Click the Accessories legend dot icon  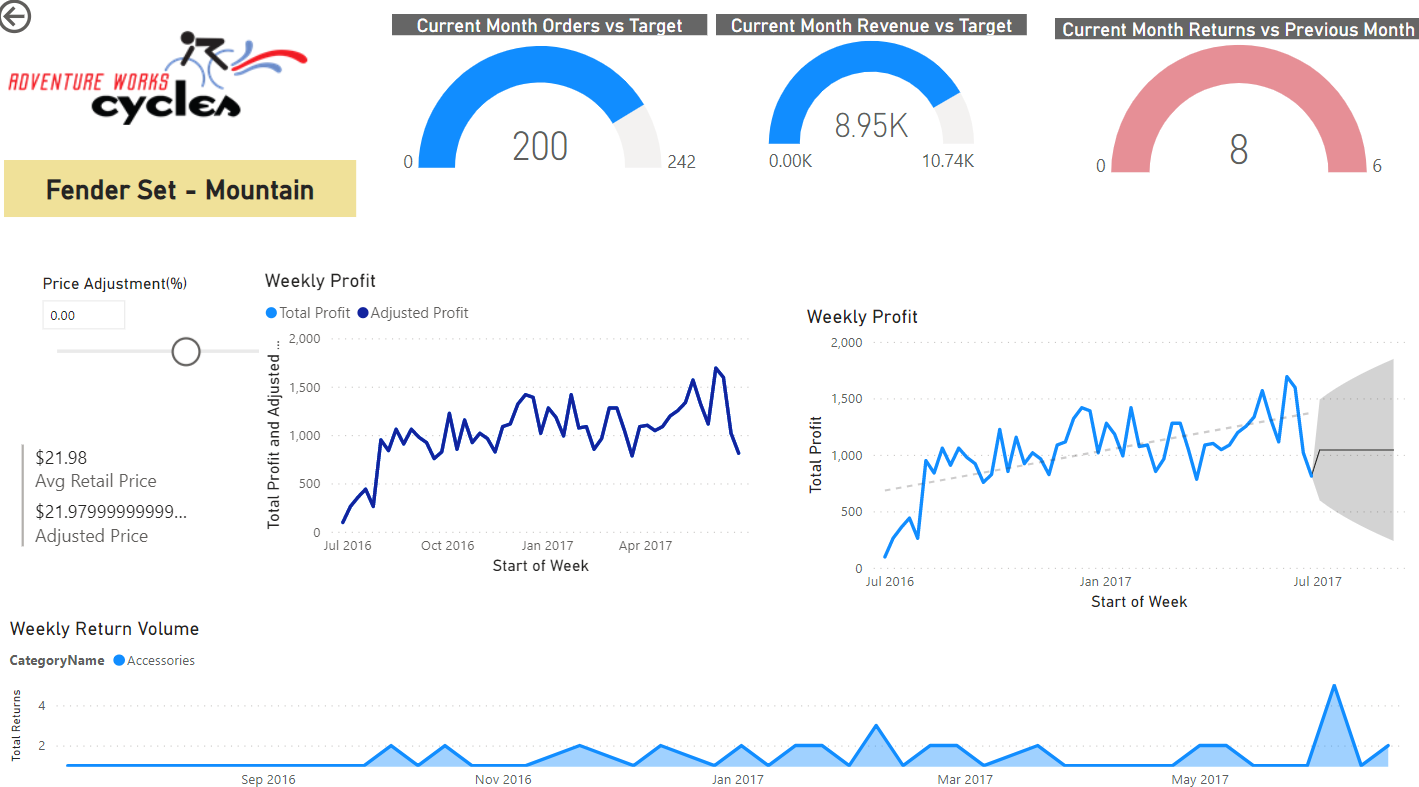pyautogui.click(x=118, y=660)
